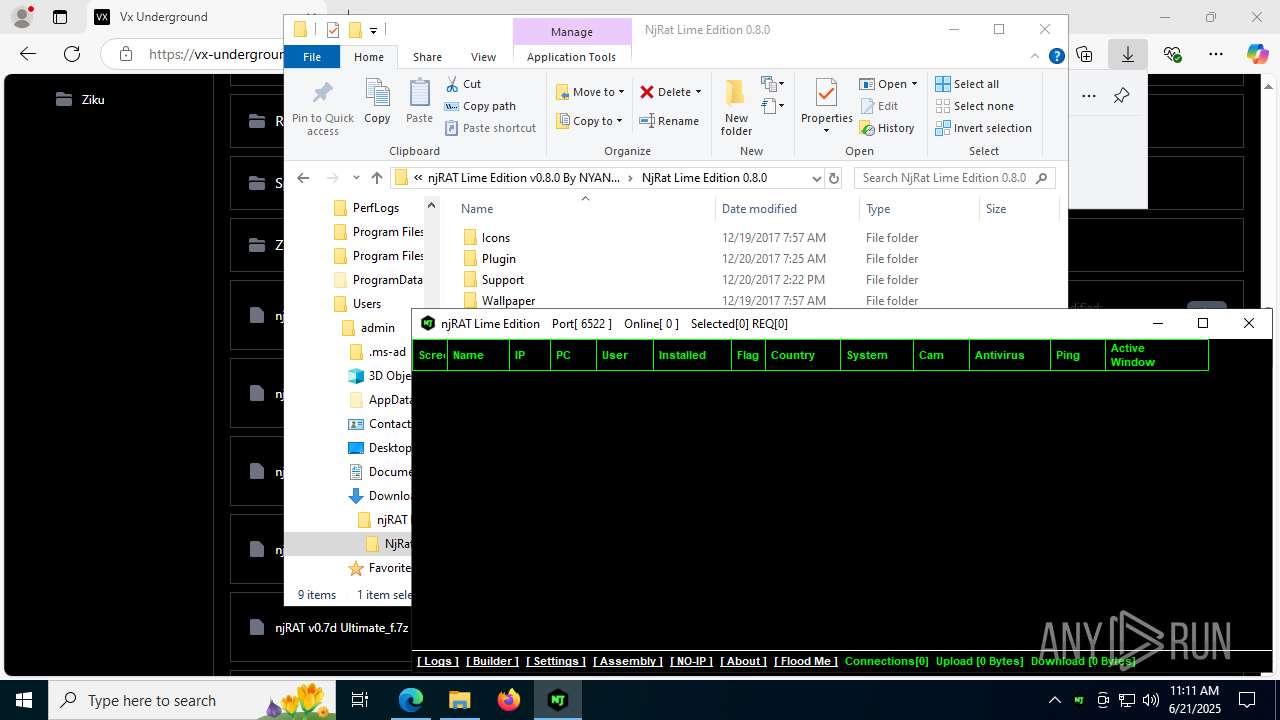
Task: Click Paste shortcut in ribbon
Action: tap(490, 128)
